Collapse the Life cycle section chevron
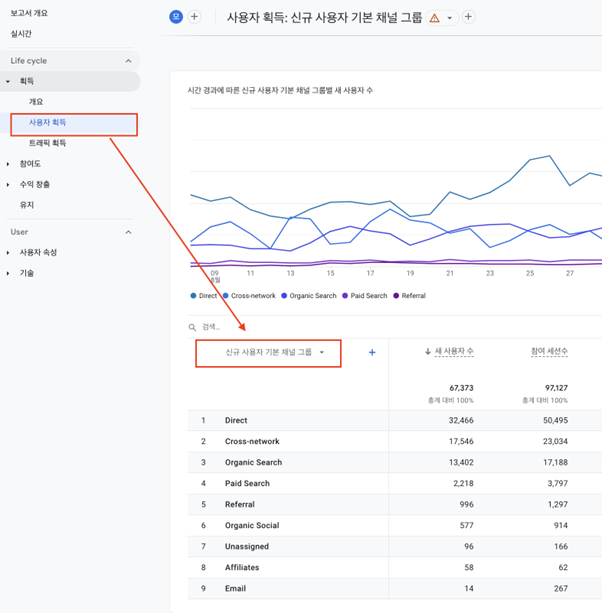 pos(128,61)
